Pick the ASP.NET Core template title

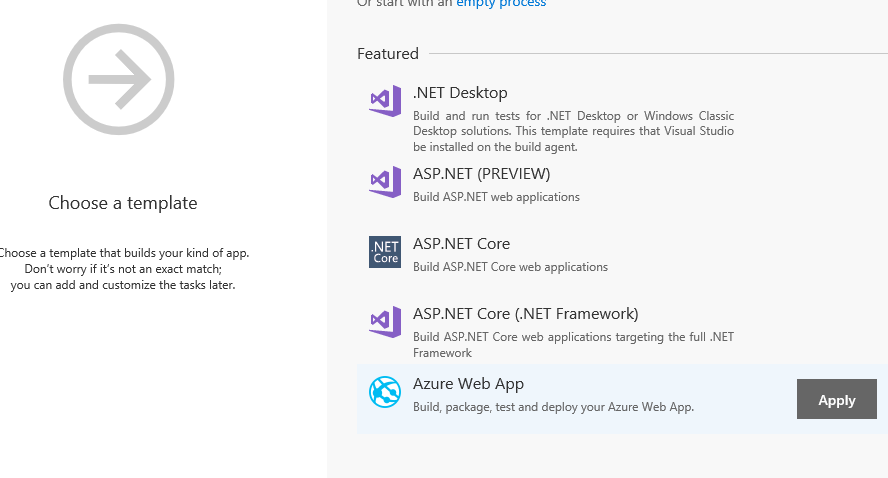461,244
